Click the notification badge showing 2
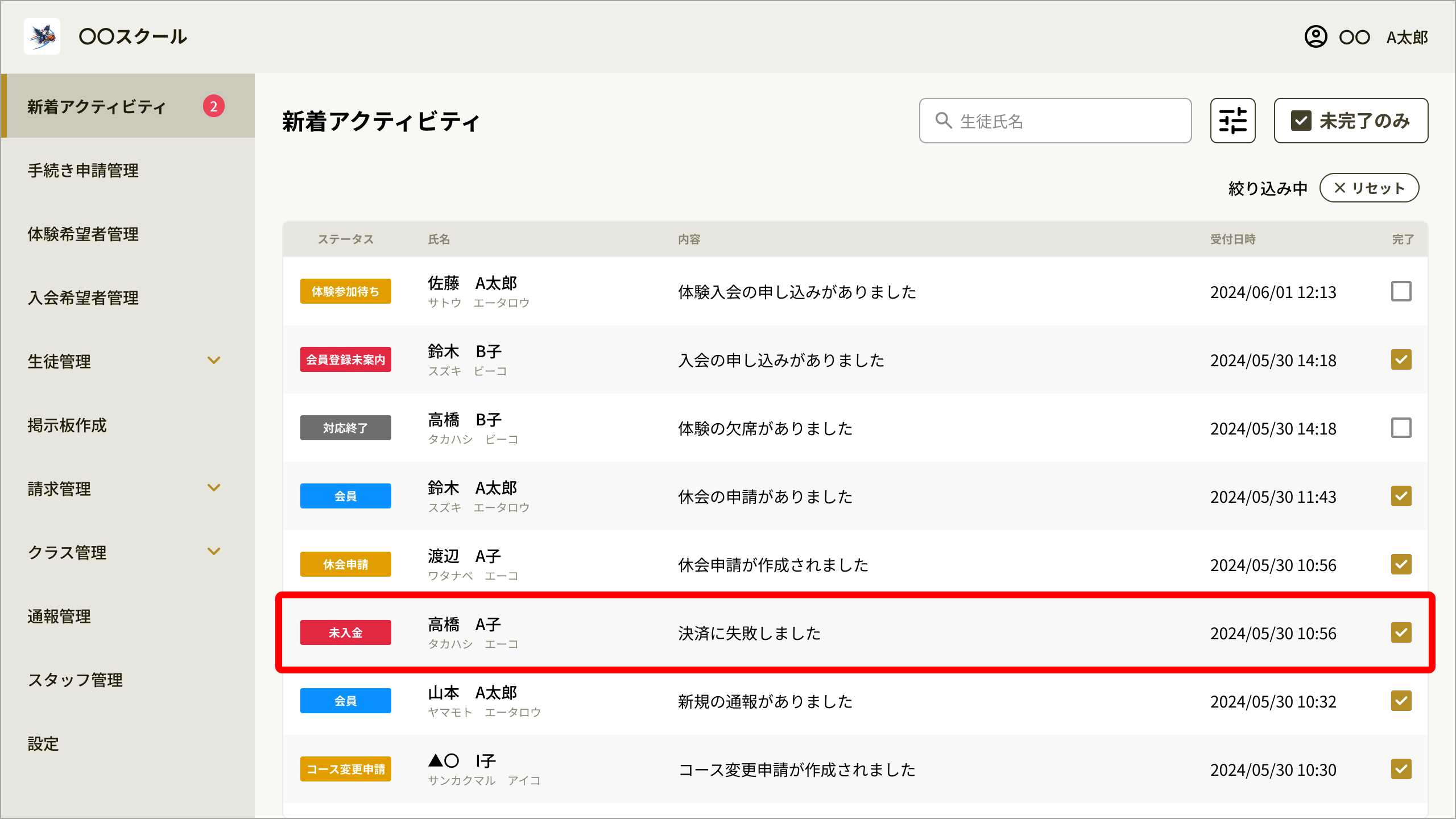The height and width of the screenshot is (819, 1456). tap(214, 106)
